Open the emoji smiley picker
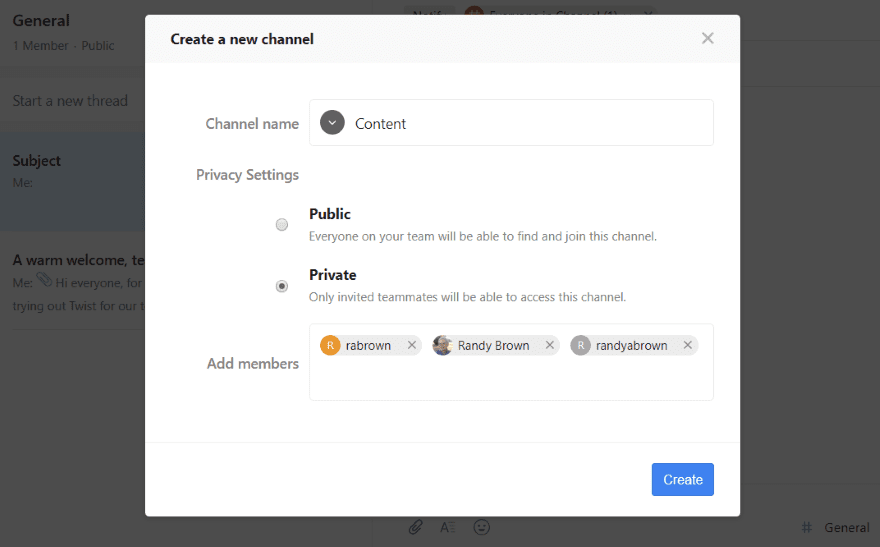This screenshot has height=547, width=880. [481, 526]
